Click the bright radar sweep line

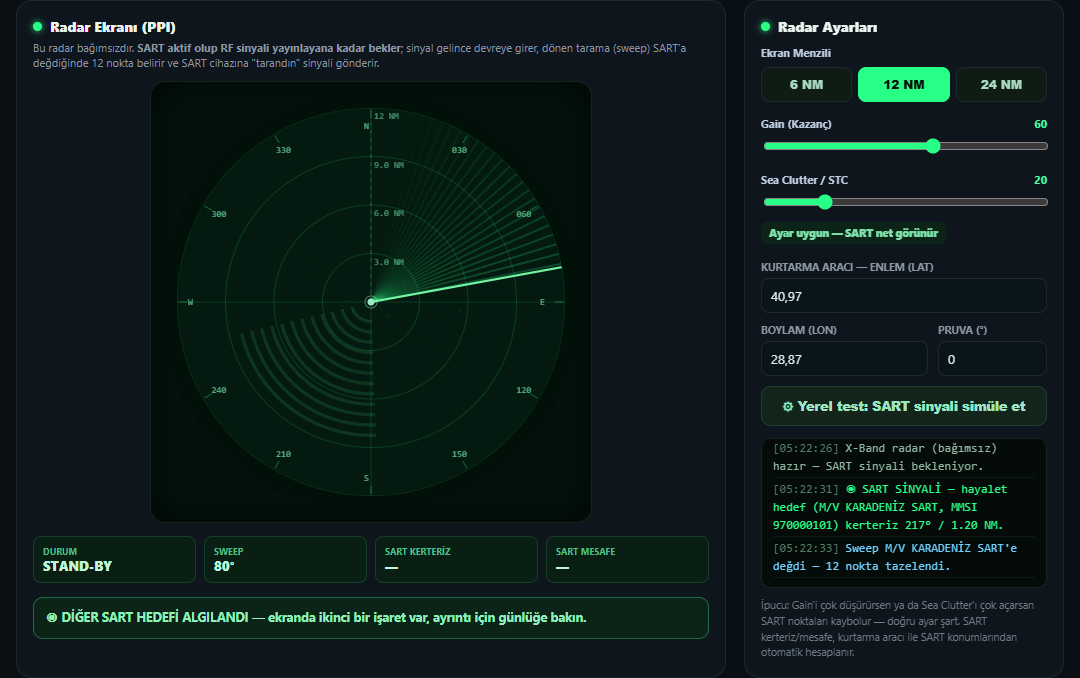pyautogui.click(x=466, y=284)
